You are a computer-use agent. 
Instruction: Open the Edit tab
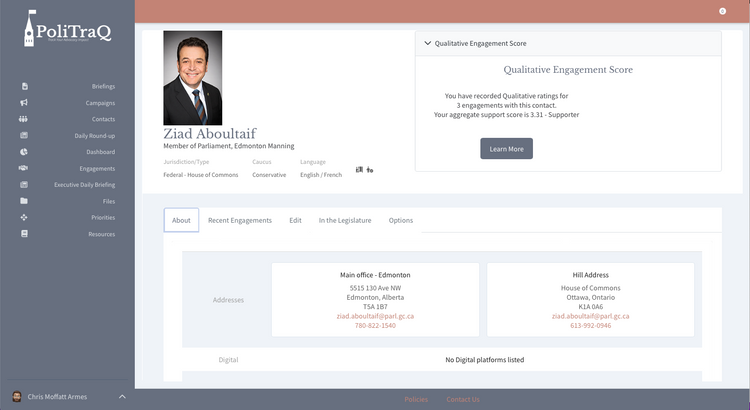pyautogui.click(x=295, y=220)
